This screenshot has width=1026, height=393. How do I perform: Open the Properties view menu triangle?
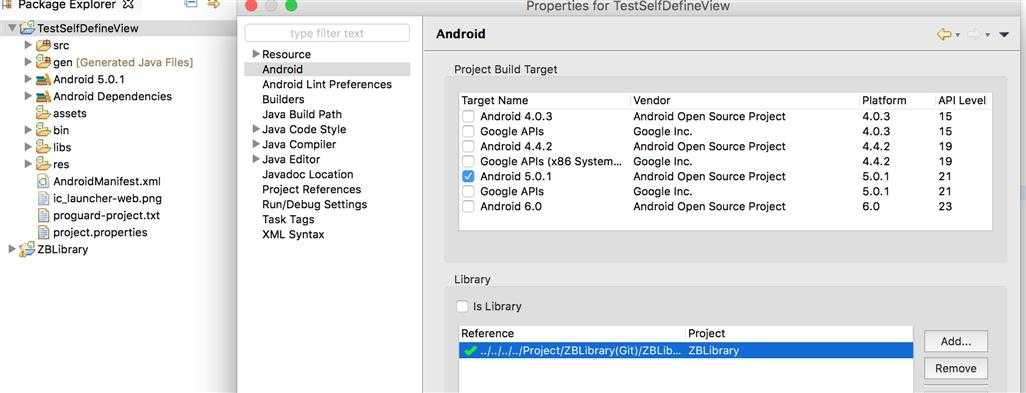pos(1004,35)
